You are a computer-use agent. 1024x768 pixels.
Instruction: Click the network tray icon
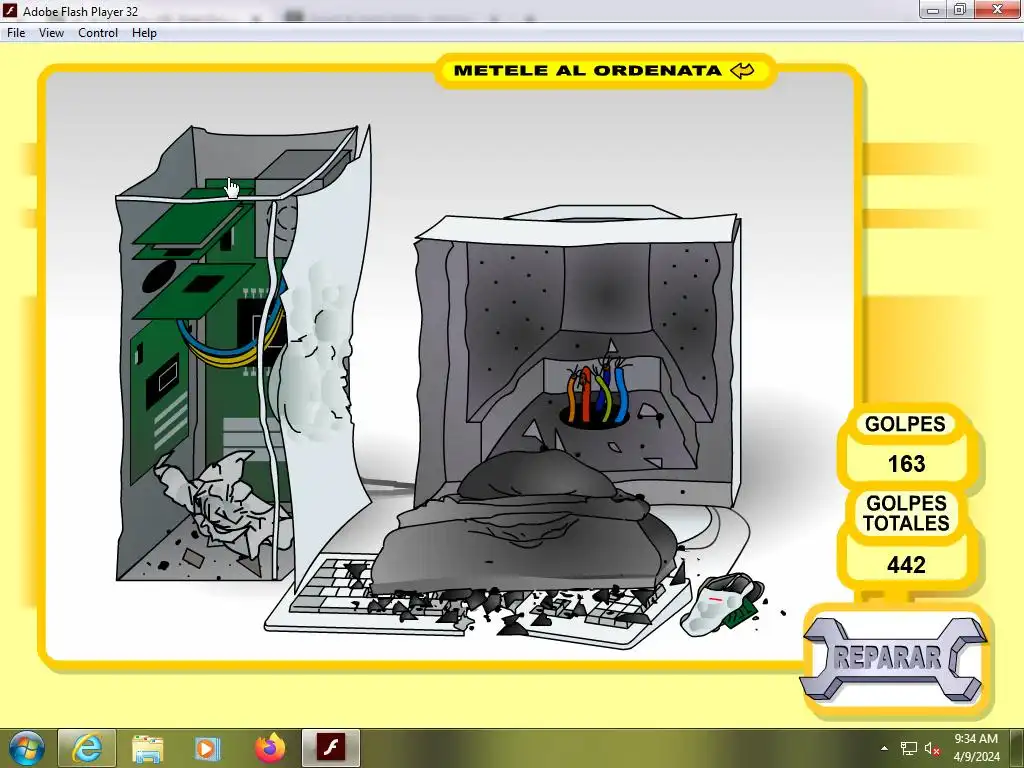pyautogui.click(x=908, y=748)
